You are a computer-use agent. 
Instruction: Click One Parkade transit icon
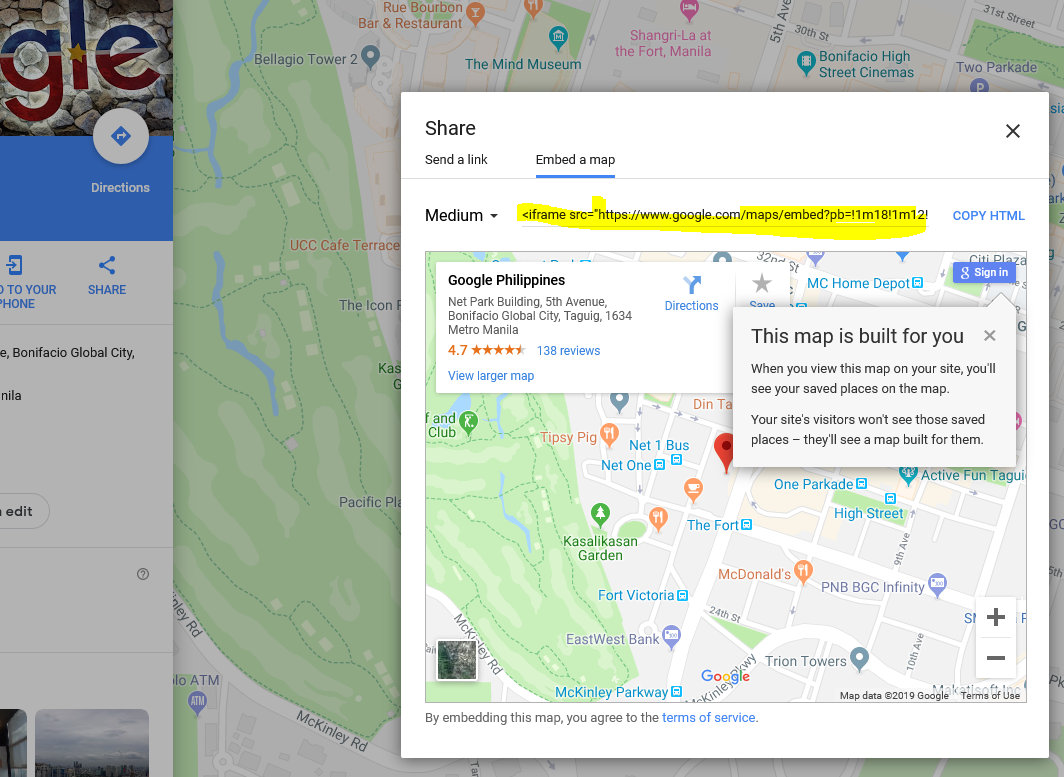(861, 484)
